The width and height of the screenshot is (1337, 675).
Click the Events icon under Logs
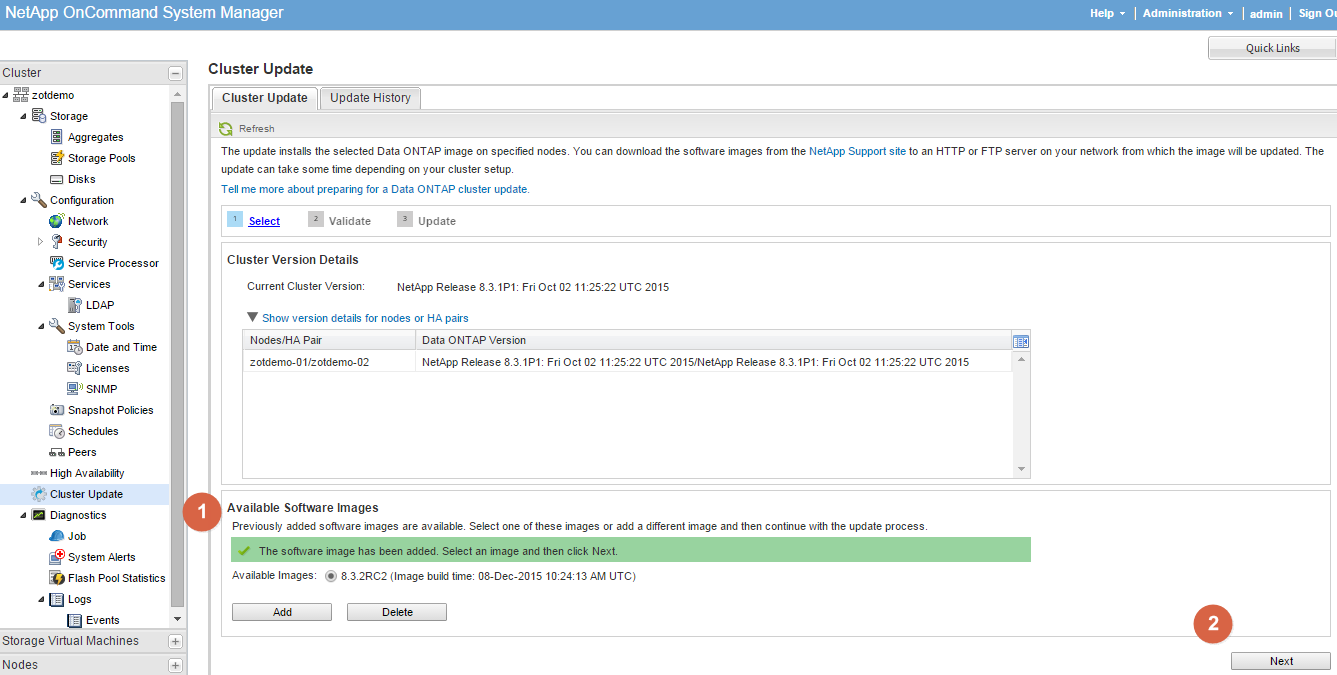tap(75, 620)
